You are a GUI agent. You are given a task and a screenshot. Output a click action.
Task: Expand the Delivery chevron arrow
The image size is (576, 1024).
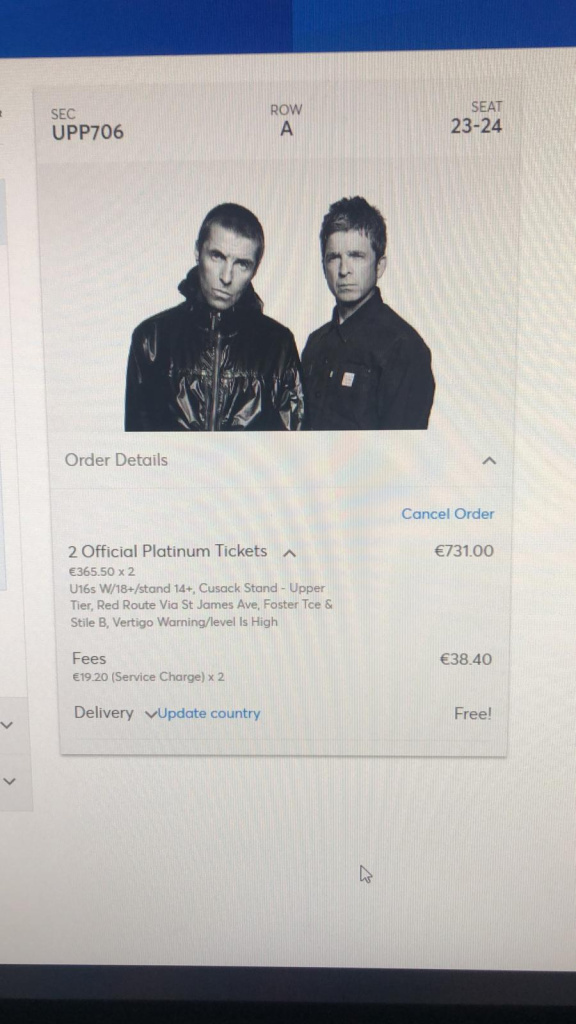tap(150, 714)
